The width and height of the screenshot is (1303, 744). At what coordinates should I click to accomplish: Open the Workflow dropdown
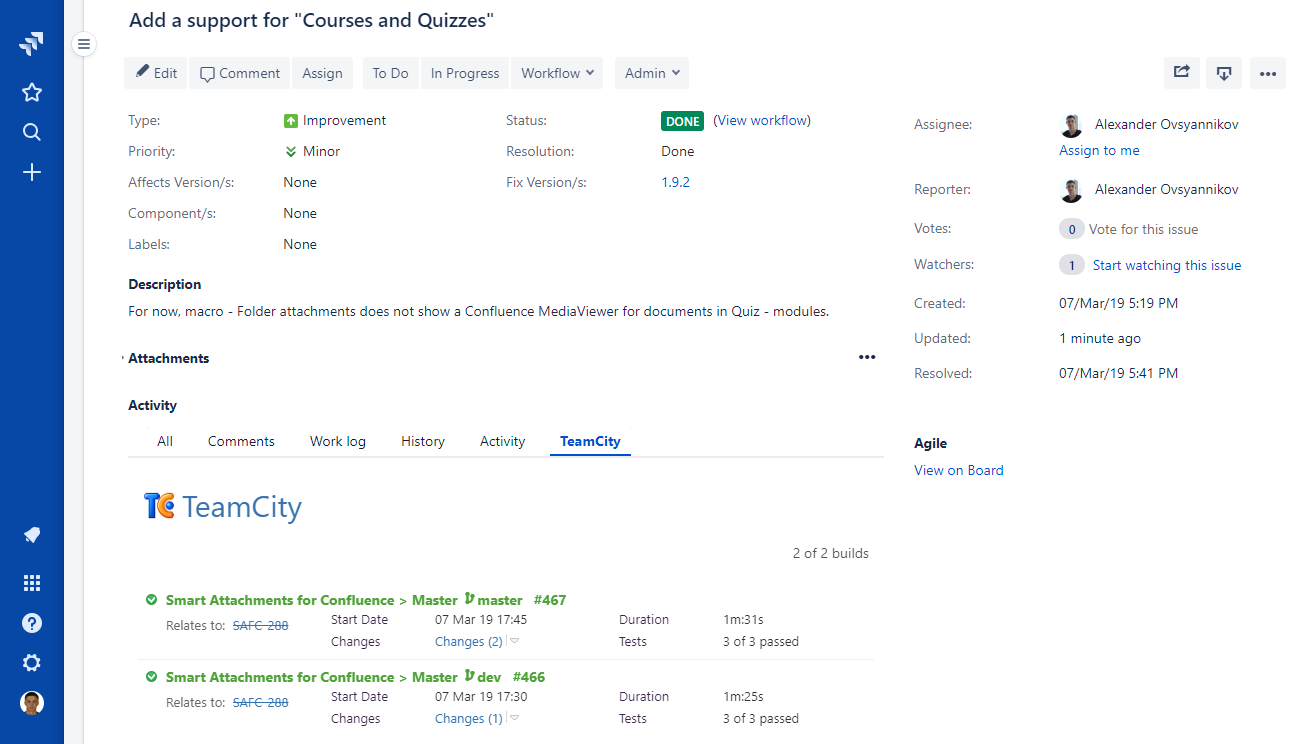(x=557, y=73)
